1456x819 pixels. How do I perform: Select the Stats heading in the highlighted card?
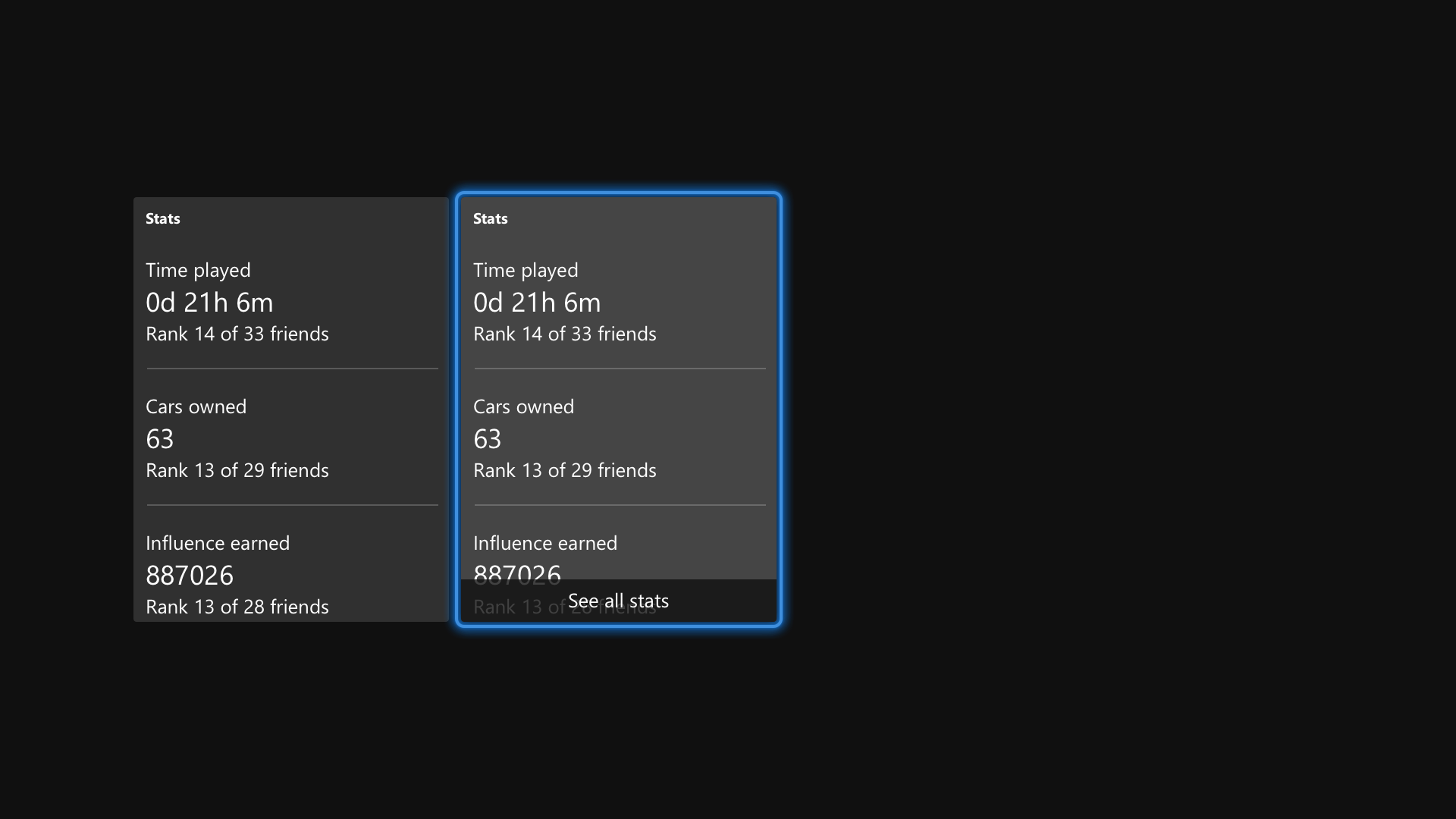[x=490, y=219]
